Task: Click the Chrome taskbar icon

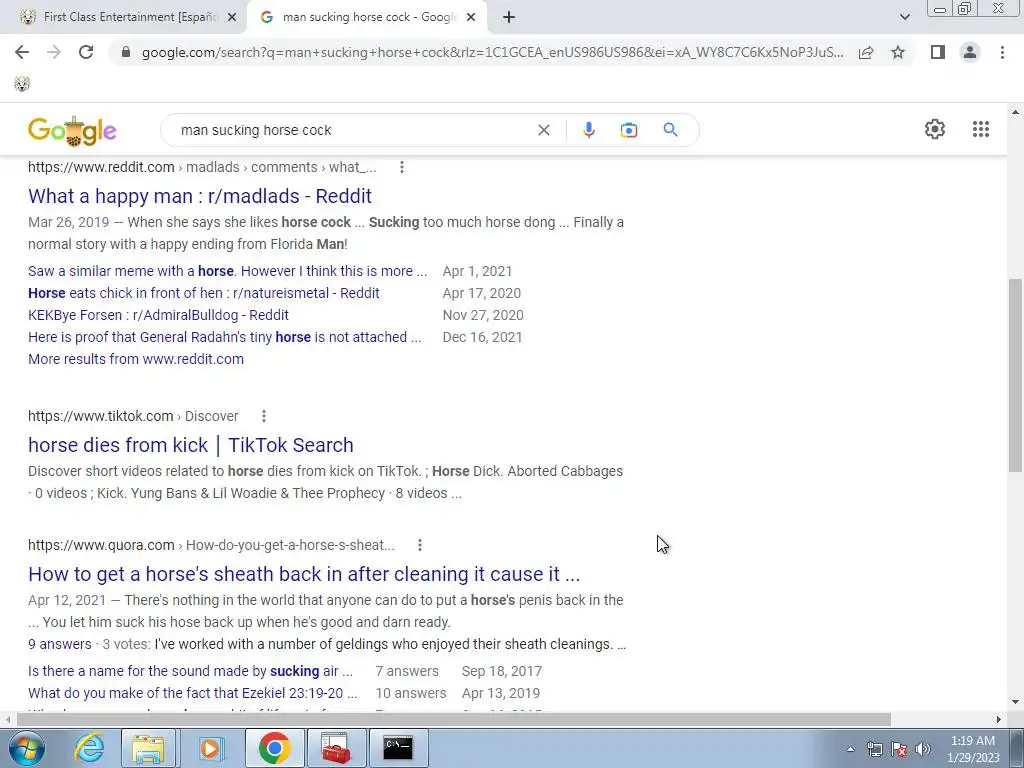Action: (x=274, y=748)
